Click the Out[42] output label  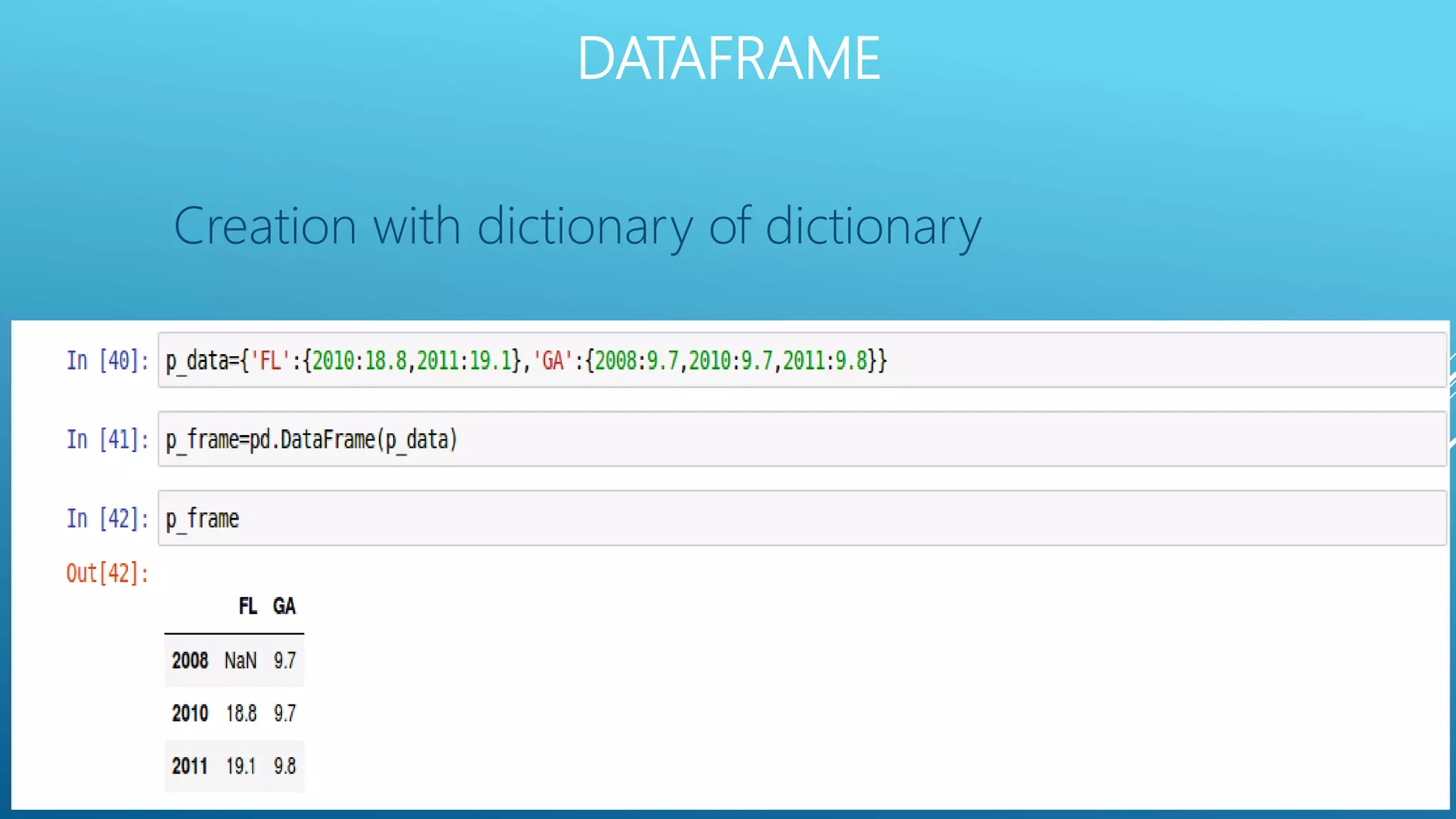[x=107, y=573]
